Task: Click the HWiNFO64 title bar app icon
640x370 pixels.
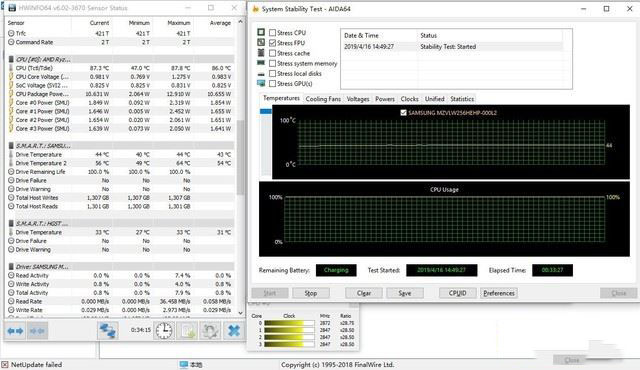Action: tap(12, 8)
